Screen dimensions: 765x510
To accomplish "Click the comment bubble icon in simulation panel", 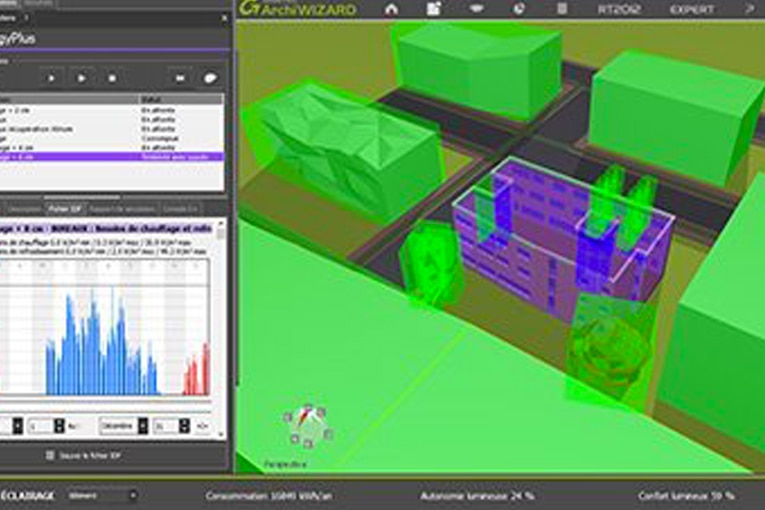I will click(210, 77).
